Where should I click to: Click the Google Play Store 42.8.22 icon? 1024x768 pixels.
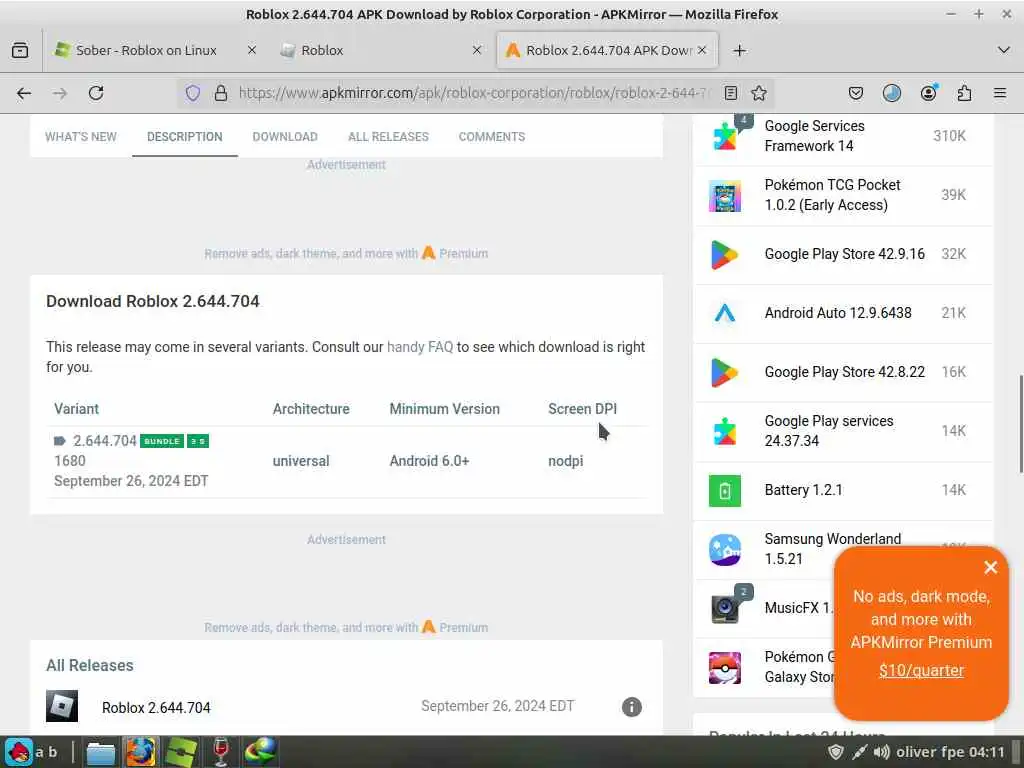[x=724, y=373]
